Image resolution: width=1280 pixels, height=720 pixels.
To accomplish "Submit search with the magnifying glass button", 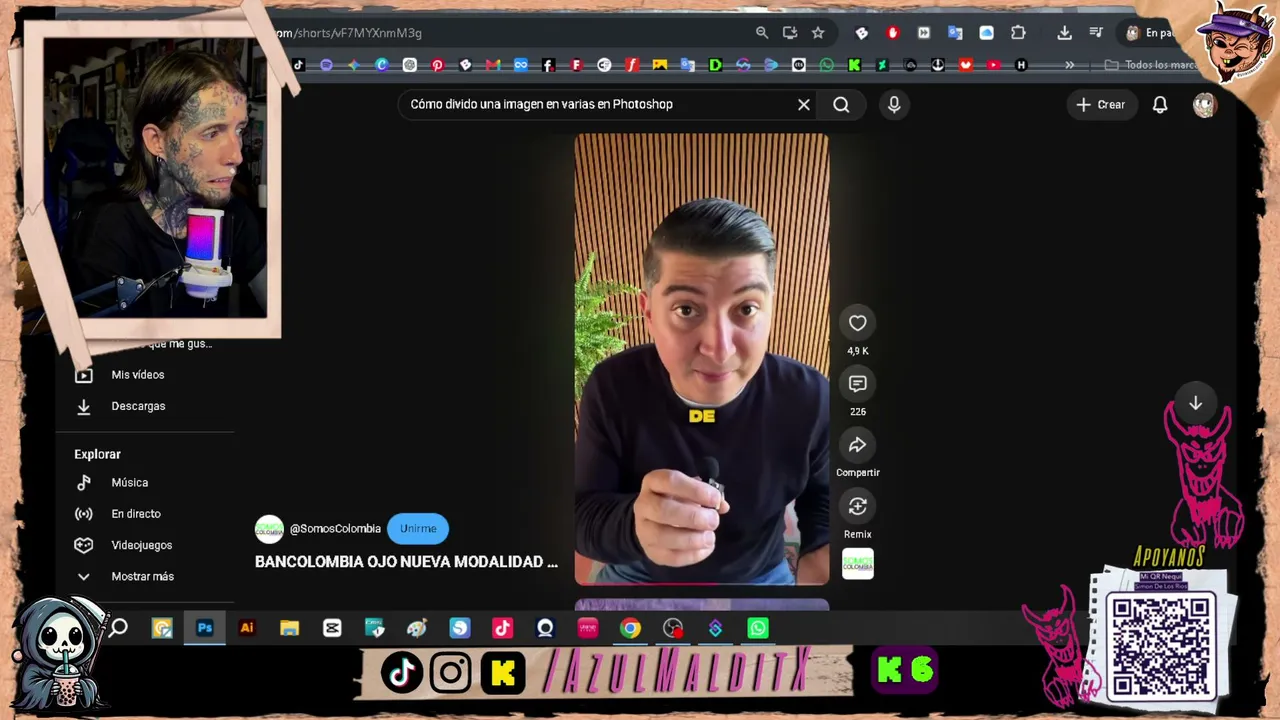I will [x=841, y=104].
